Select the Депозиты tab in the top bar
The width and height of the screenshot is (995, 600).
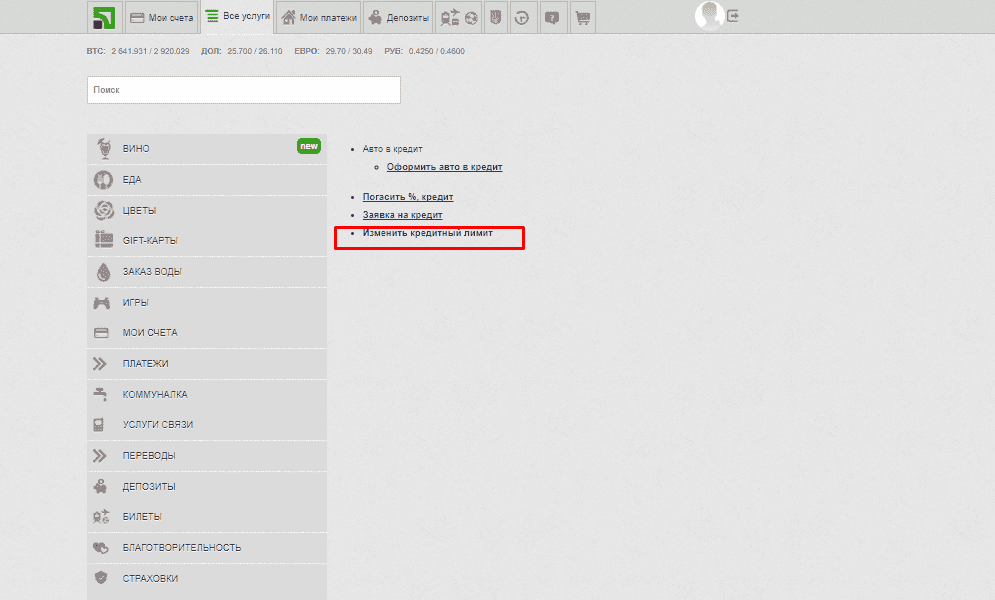(x=398, y=17)
